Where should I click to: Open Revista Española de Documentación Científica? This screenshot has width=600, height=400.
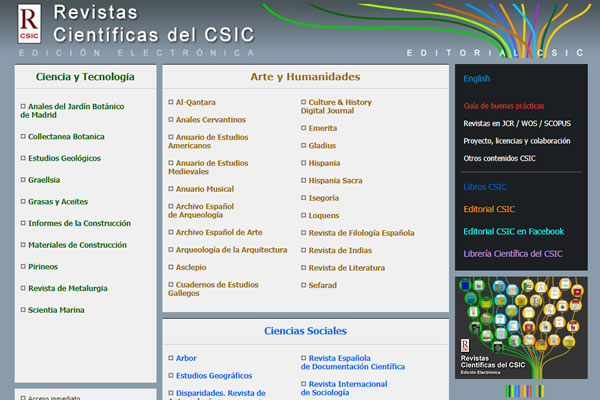[353, 362]
